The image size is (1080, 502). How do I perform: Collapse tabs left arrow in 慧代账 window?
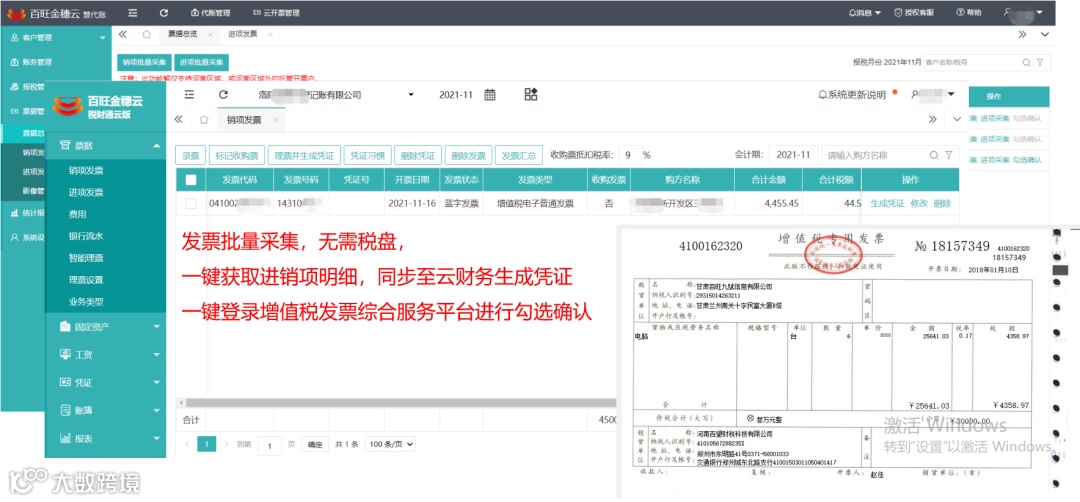[123, 34]
